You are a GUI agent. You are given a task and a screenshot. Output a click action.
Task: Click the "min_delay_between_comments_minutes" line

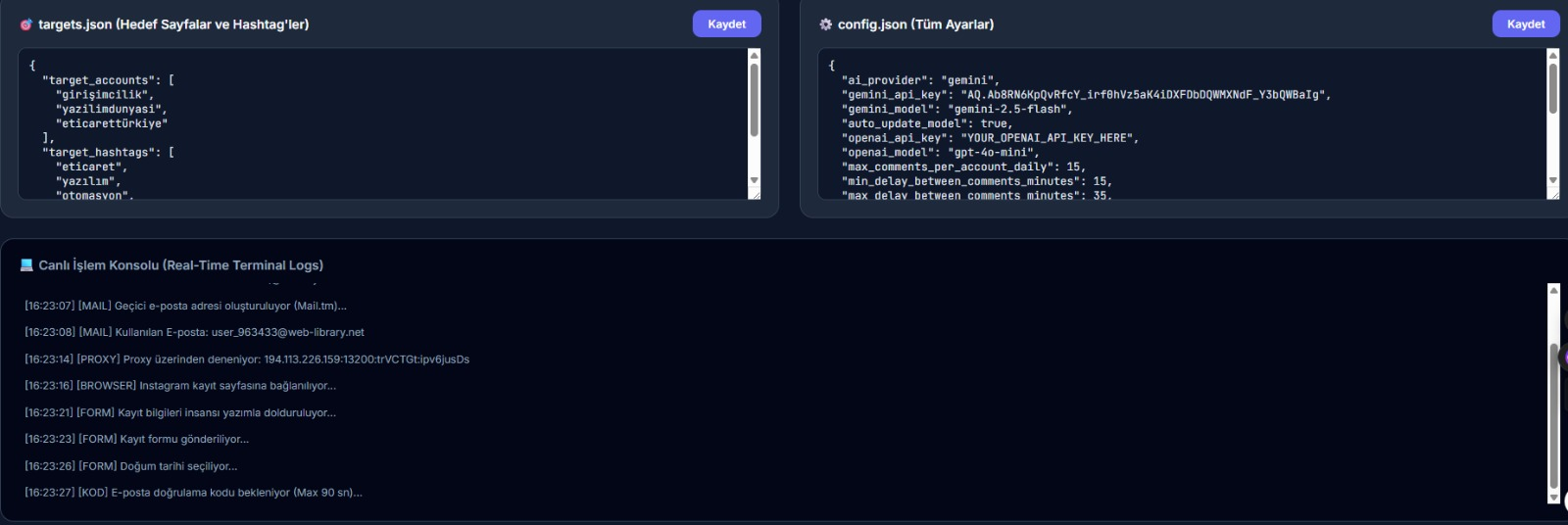[976, 181]
